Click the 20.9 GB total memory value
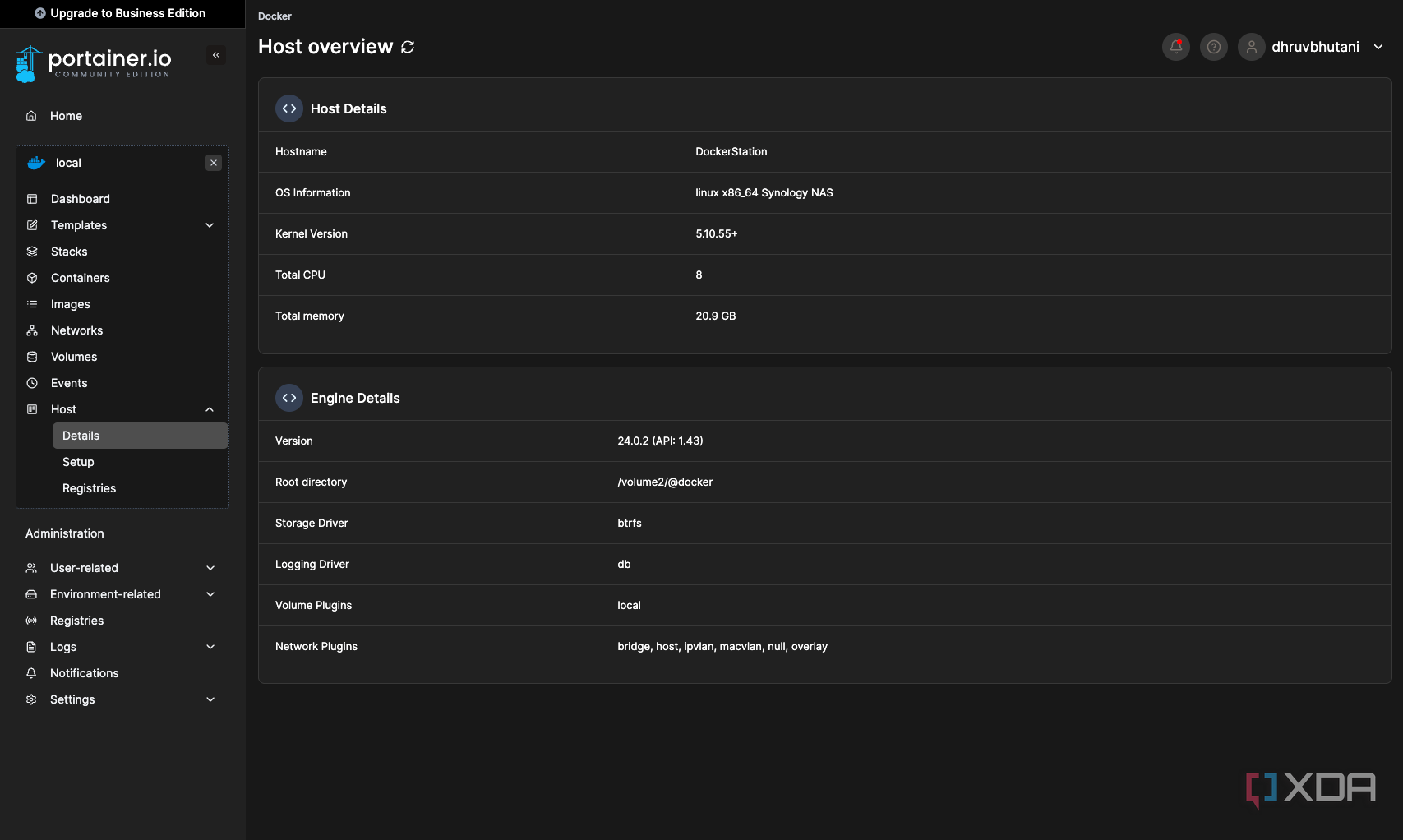 pyautogui.click(x=715, y=316)
